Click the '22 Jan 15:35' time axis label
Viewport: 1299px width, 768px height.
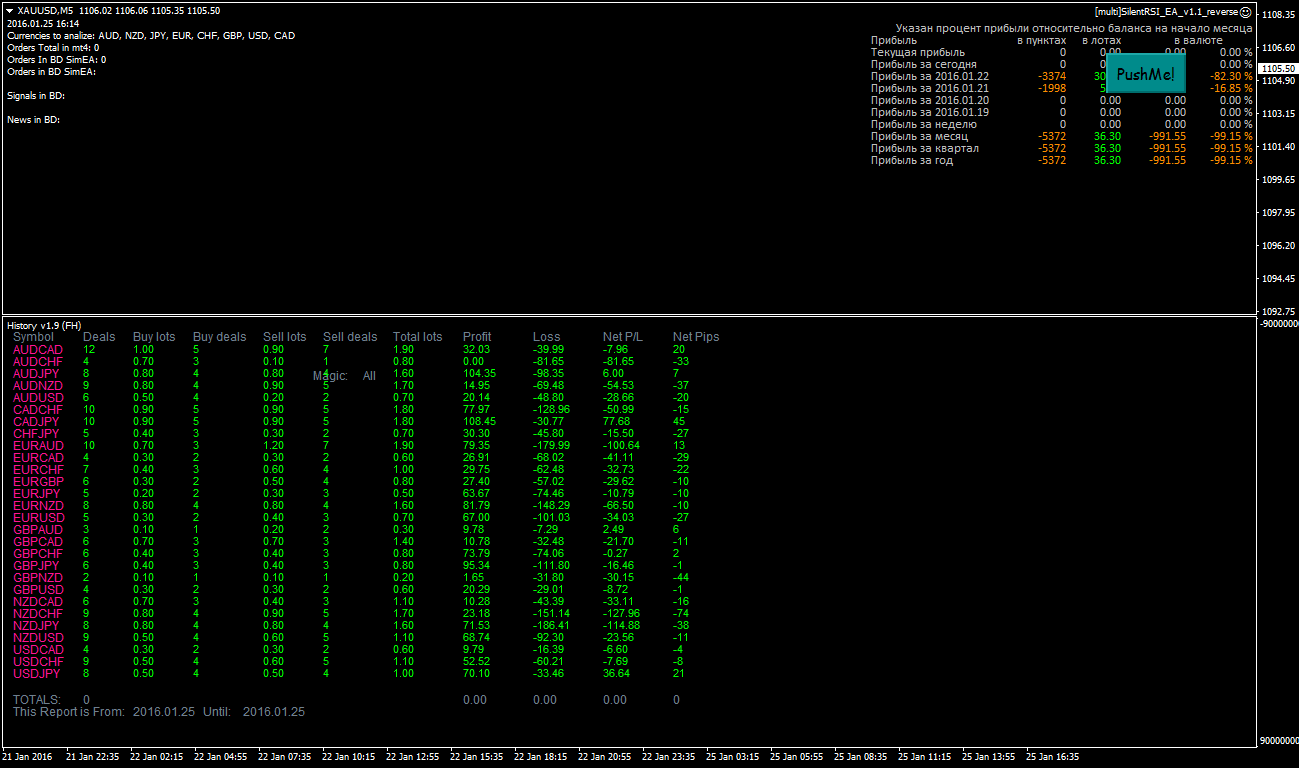click(x=477, y=756)
